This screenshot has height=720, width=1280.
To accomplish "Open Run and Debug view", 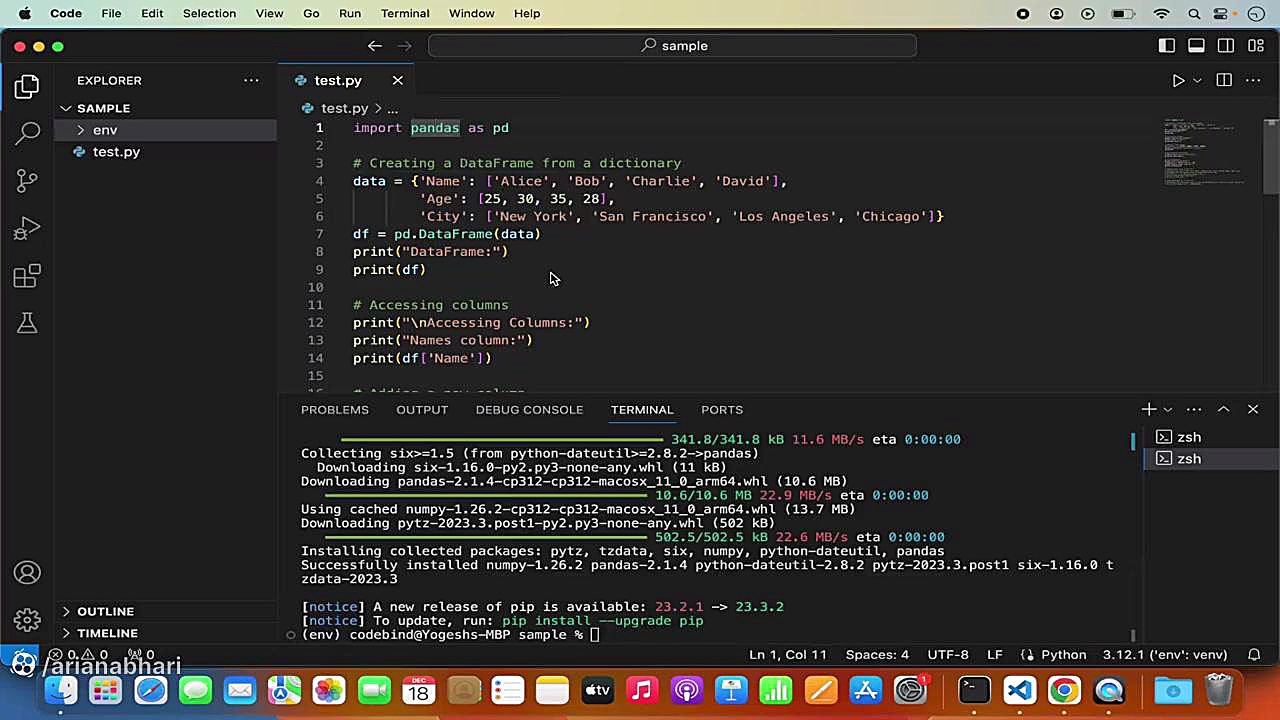I will (x=27, y=229).
